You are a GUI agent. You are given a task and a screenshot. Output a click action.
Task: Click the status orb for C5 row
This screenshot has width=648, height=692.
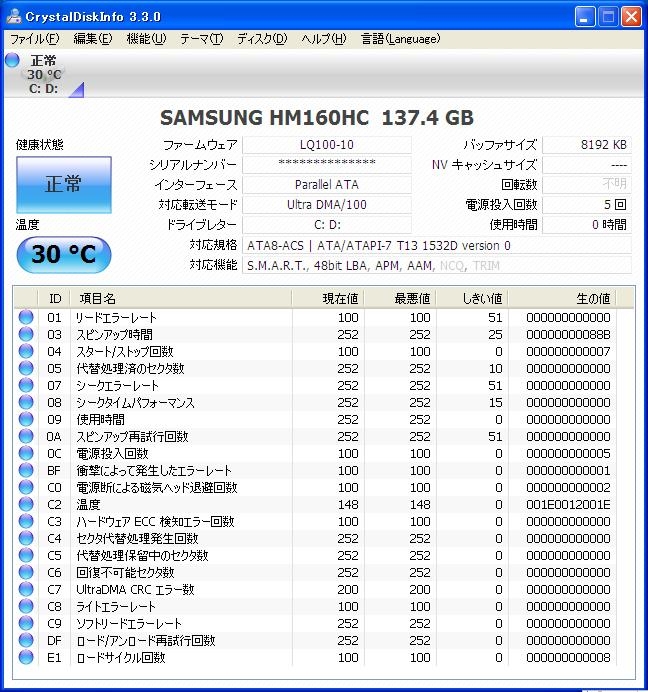tap(26, 555)
